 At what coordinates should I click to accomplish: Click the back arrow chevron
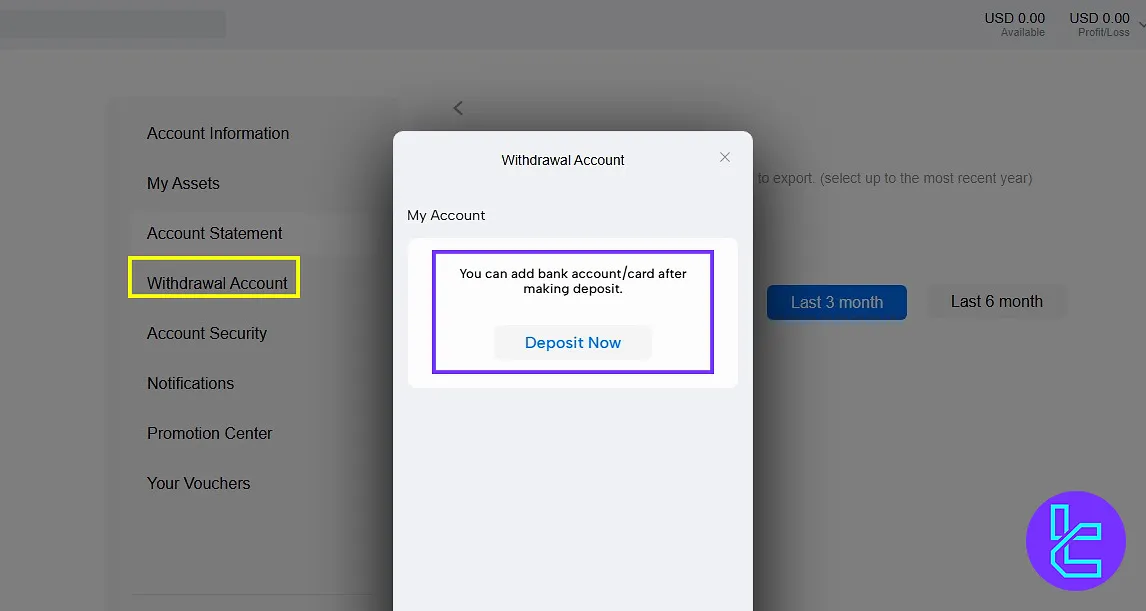pyautogui.click(x=458, y=108)
